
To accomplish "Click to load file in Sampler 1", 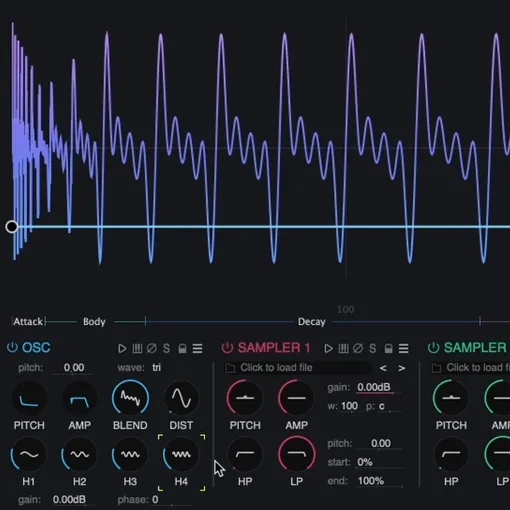I will [x=276, y=368].
